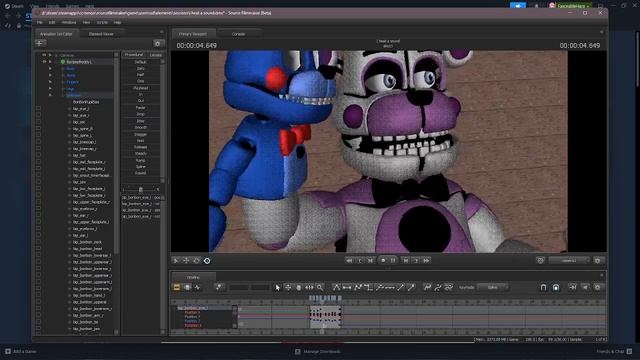Jump to first frame playback button
Image resolution: width=640 pixels, height=360 pixels.
tap(349, 260)
